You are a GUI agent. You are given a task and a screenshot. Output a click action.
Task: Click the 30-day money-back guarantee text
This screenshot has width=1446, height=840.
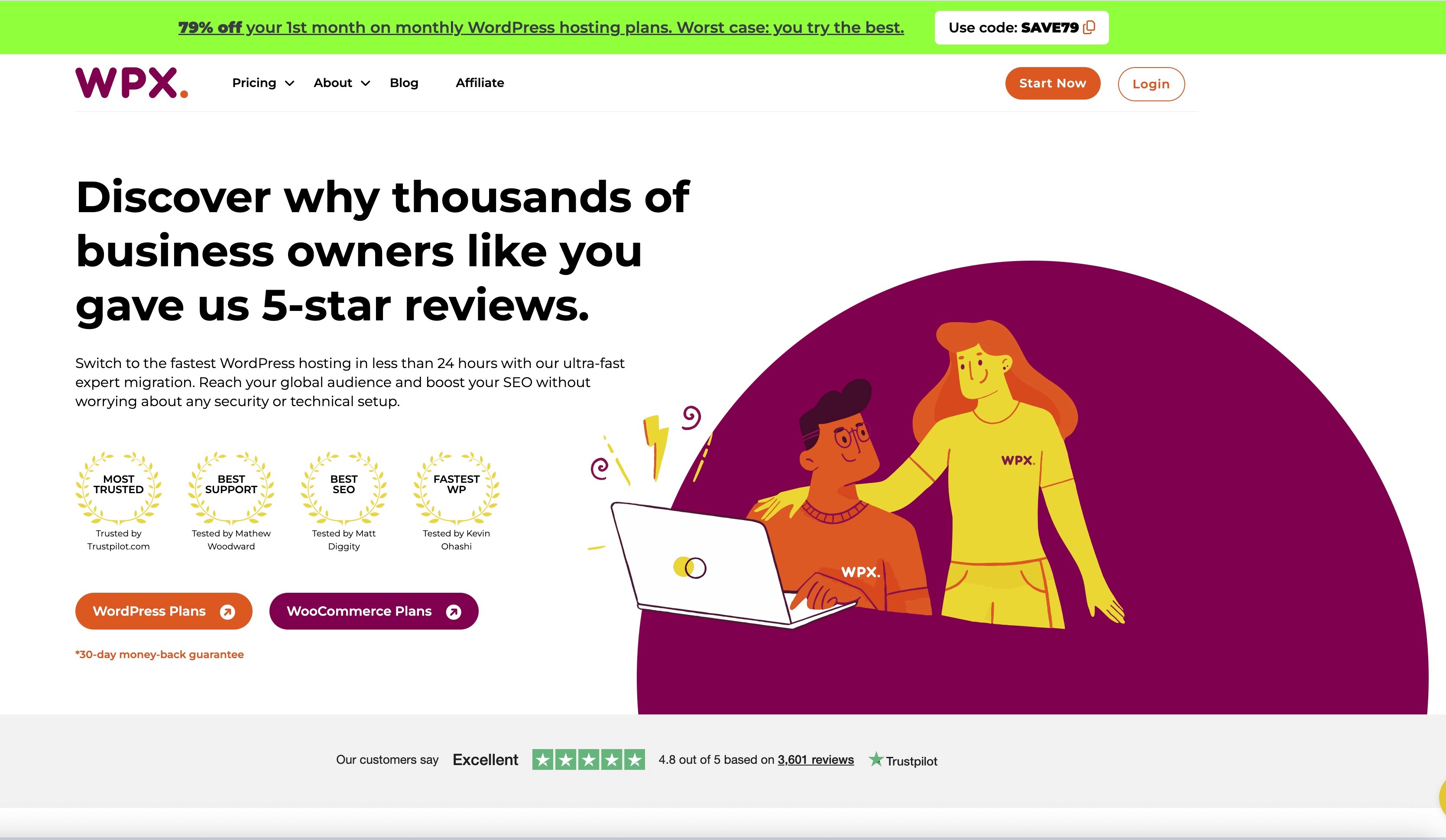point(159,654)
